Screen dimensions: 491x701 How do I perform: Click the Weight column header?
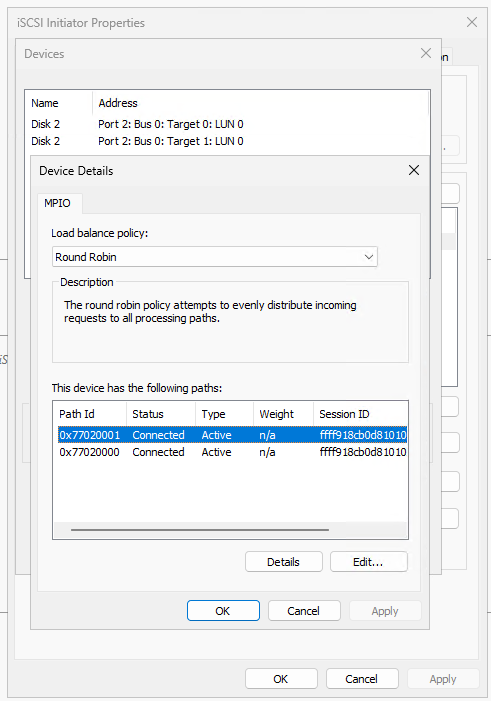(x=284, y=414)
